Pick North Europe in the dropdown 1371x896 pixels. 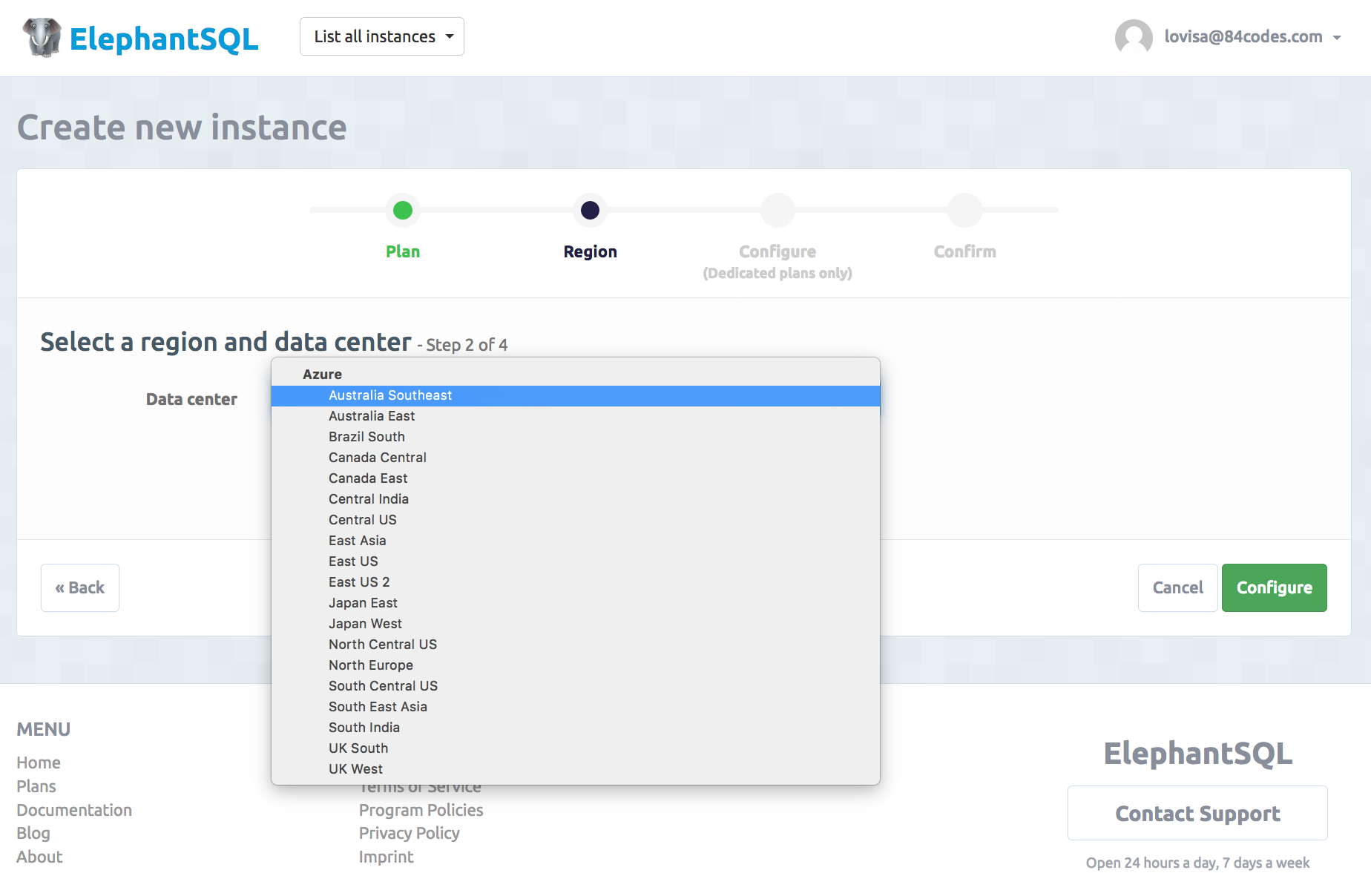pos(370,665)
